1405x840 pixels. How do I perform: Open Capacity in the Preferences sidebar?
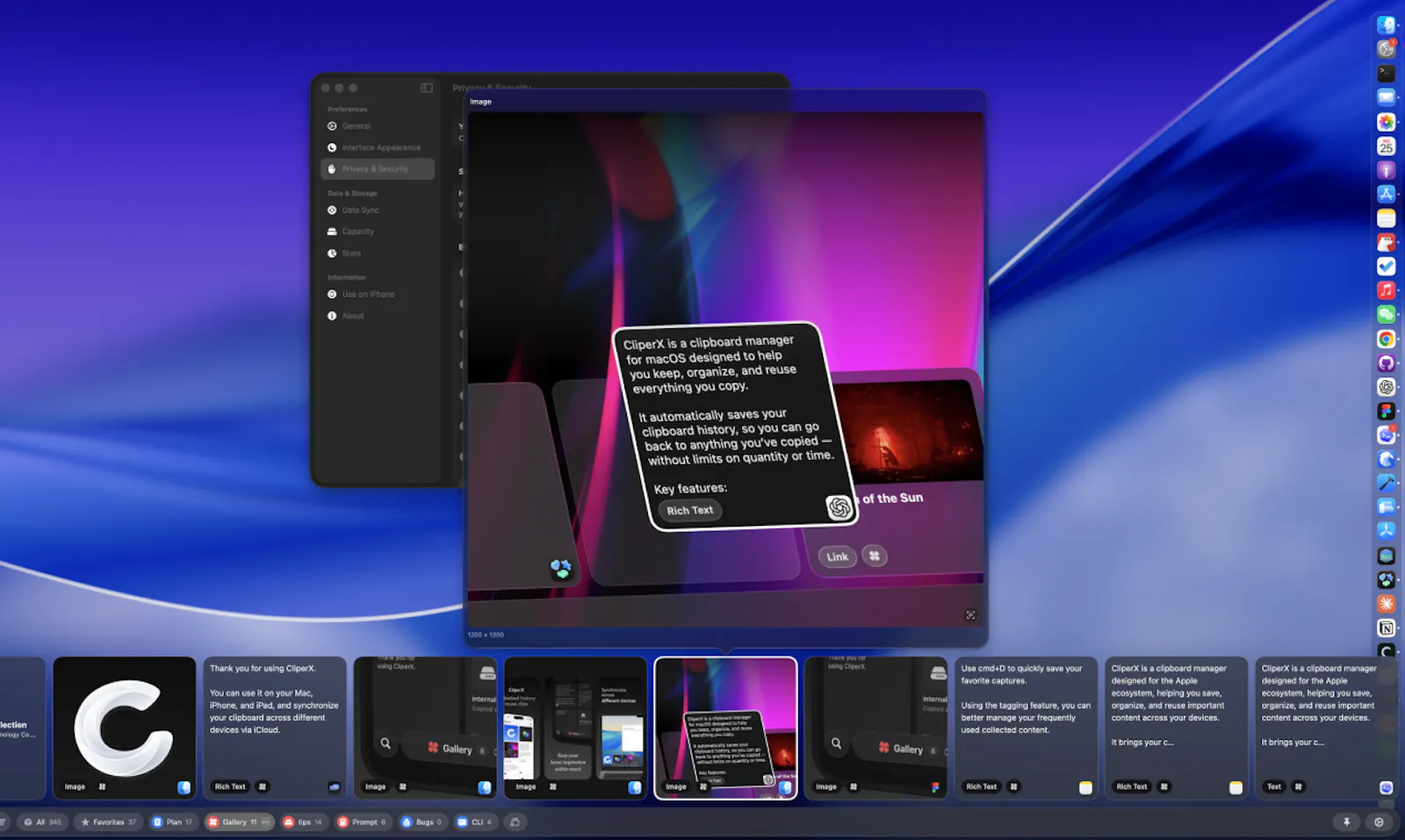(x=378, y=232)
